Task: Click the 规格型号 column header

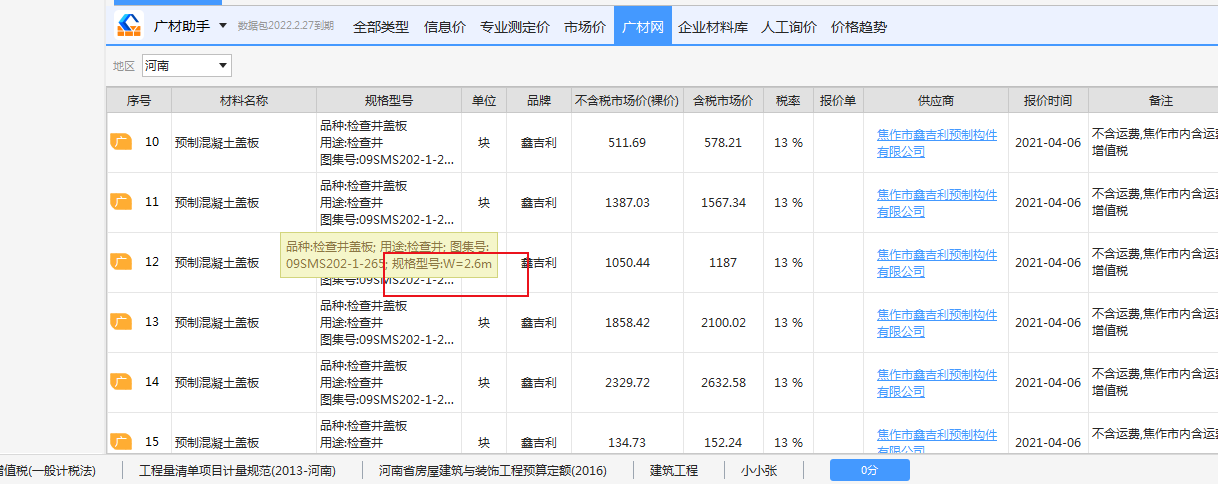Action: [389, 100]
